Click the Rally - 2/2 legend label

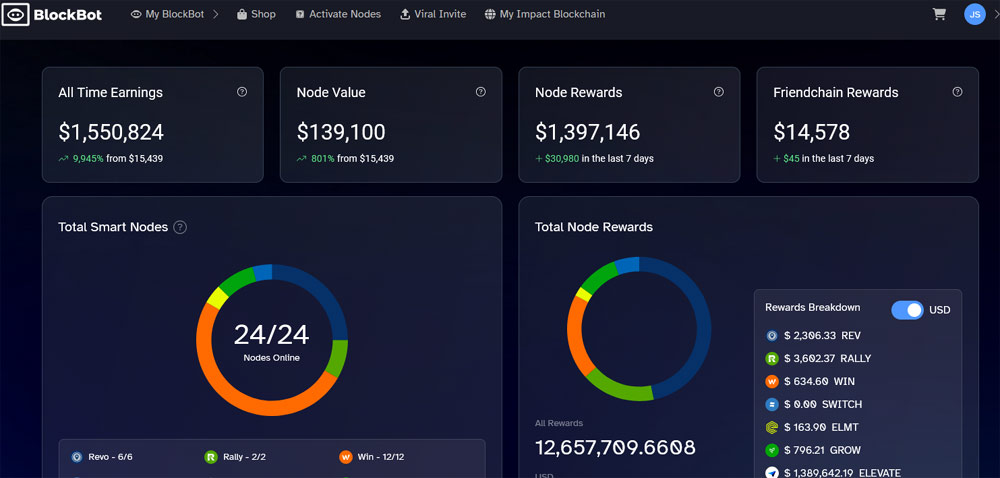click(x=244, y=457)
